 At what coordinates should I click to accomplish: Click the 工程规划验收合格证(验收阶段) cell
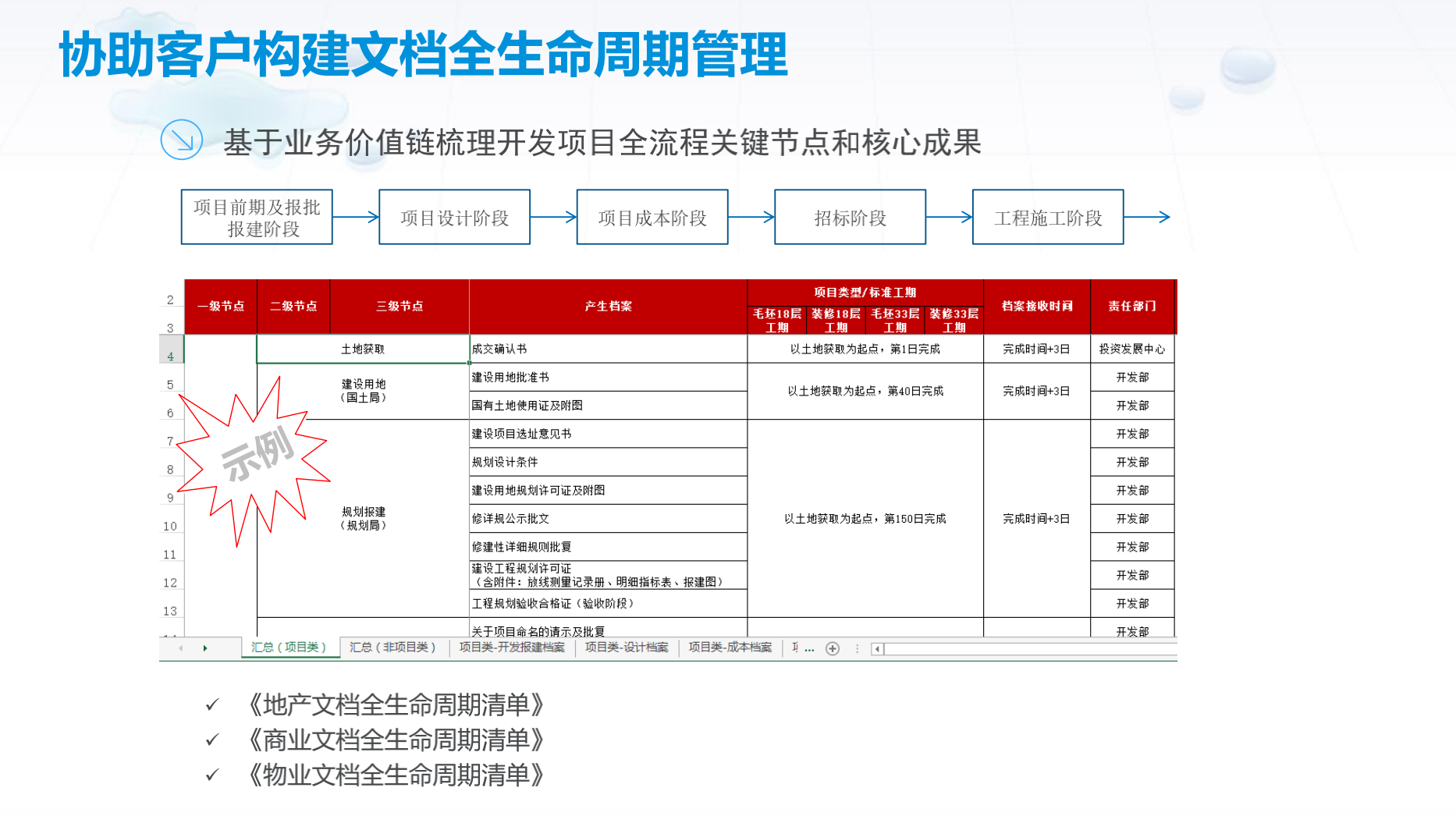(x=609, y=604)
